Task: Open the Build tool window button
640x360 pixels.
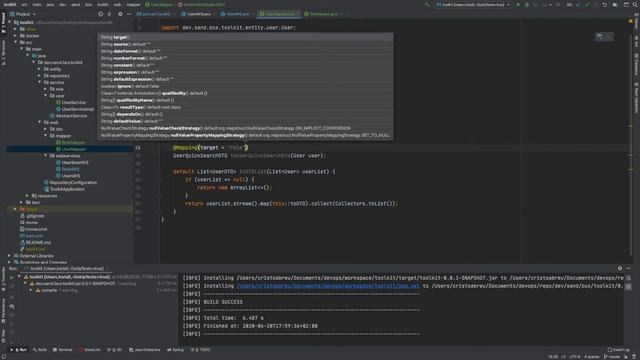Action: coord(40,350)
